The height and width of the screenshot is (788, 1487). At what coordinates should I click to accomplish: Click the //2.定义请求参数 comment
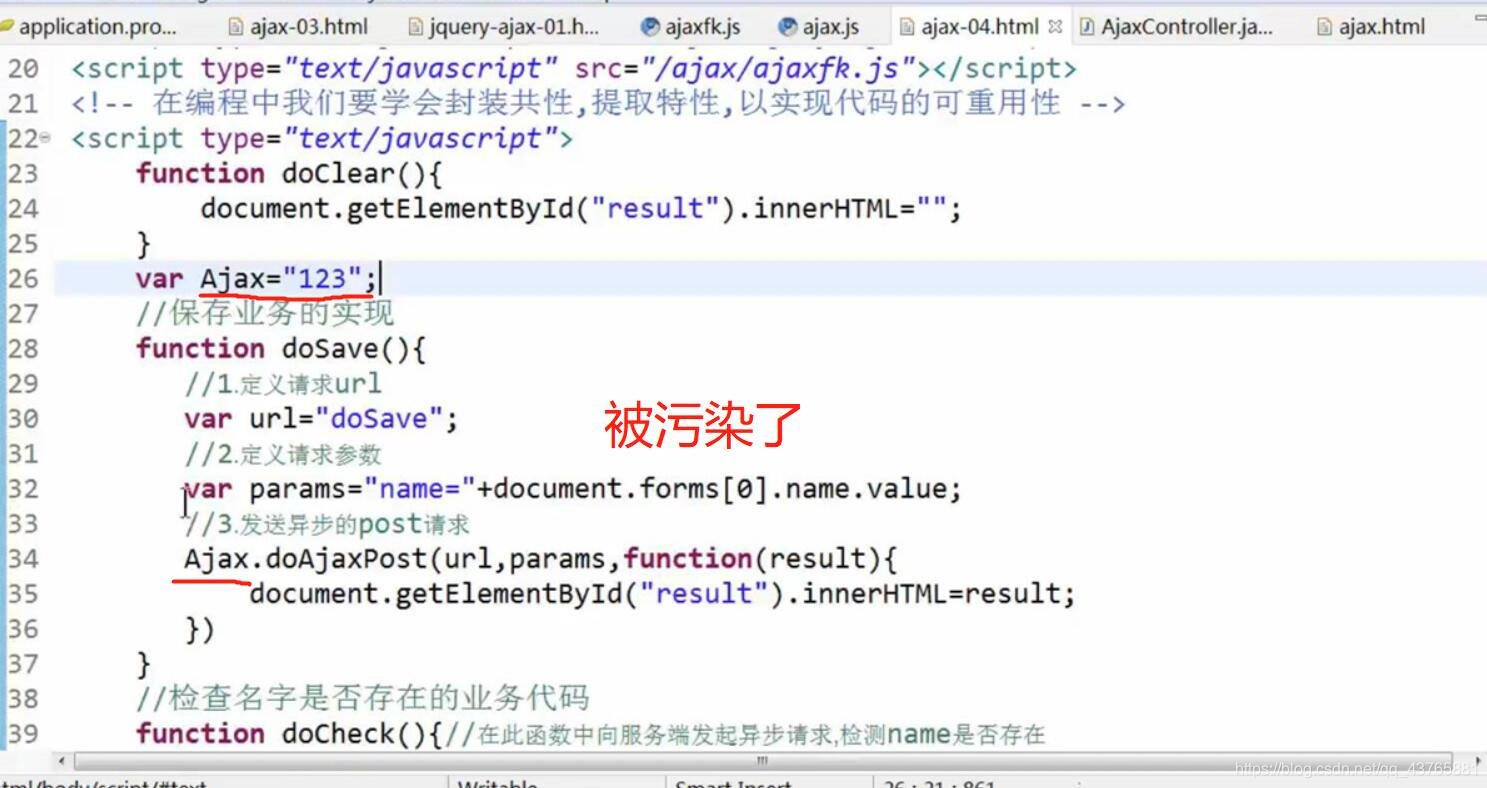(x=283, y=454)
